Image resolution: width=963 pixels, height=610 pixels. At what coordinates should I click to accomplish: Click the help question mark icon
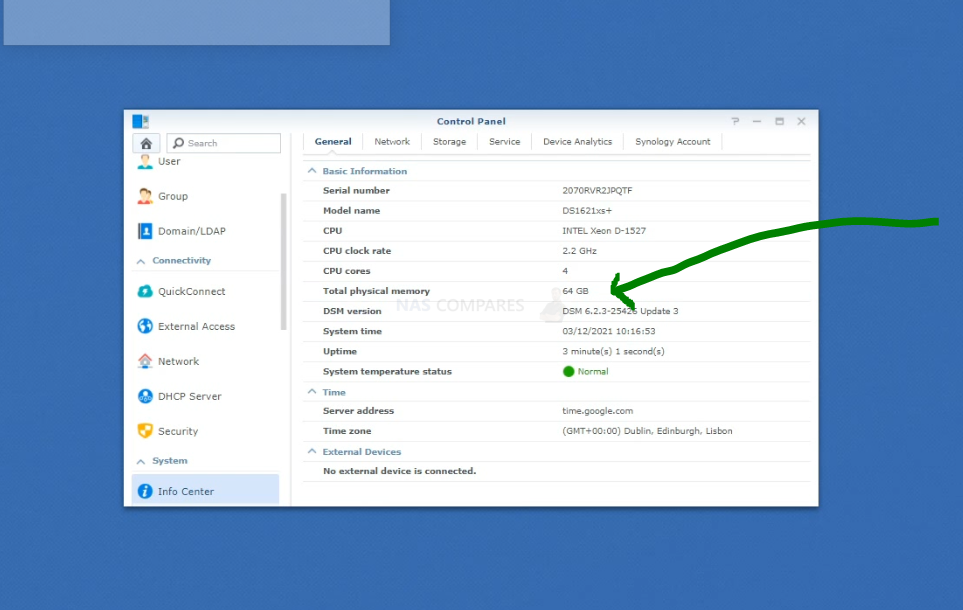point(735,121)
